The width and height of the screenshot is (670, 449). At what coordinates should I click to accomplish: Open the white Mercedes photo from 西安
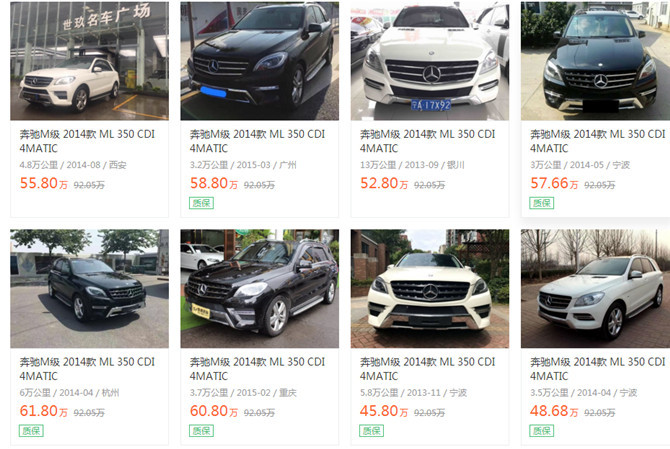(x=89, y=61)
